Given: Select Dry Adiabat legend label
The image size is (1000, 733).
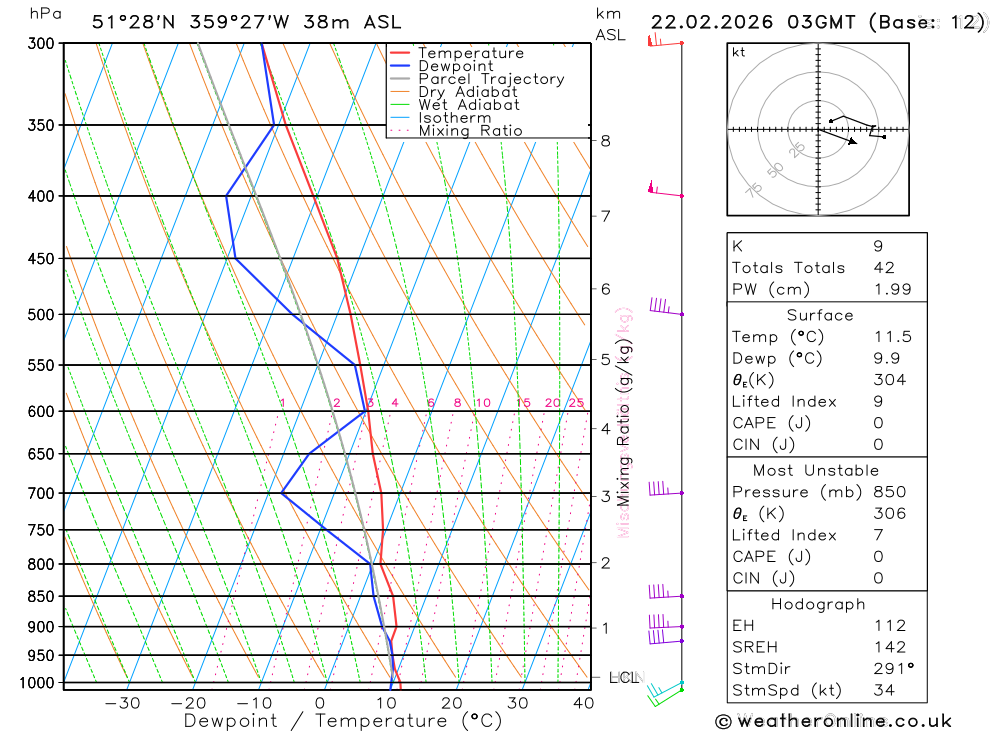Looking at the screenshot, I should (467, 92).
